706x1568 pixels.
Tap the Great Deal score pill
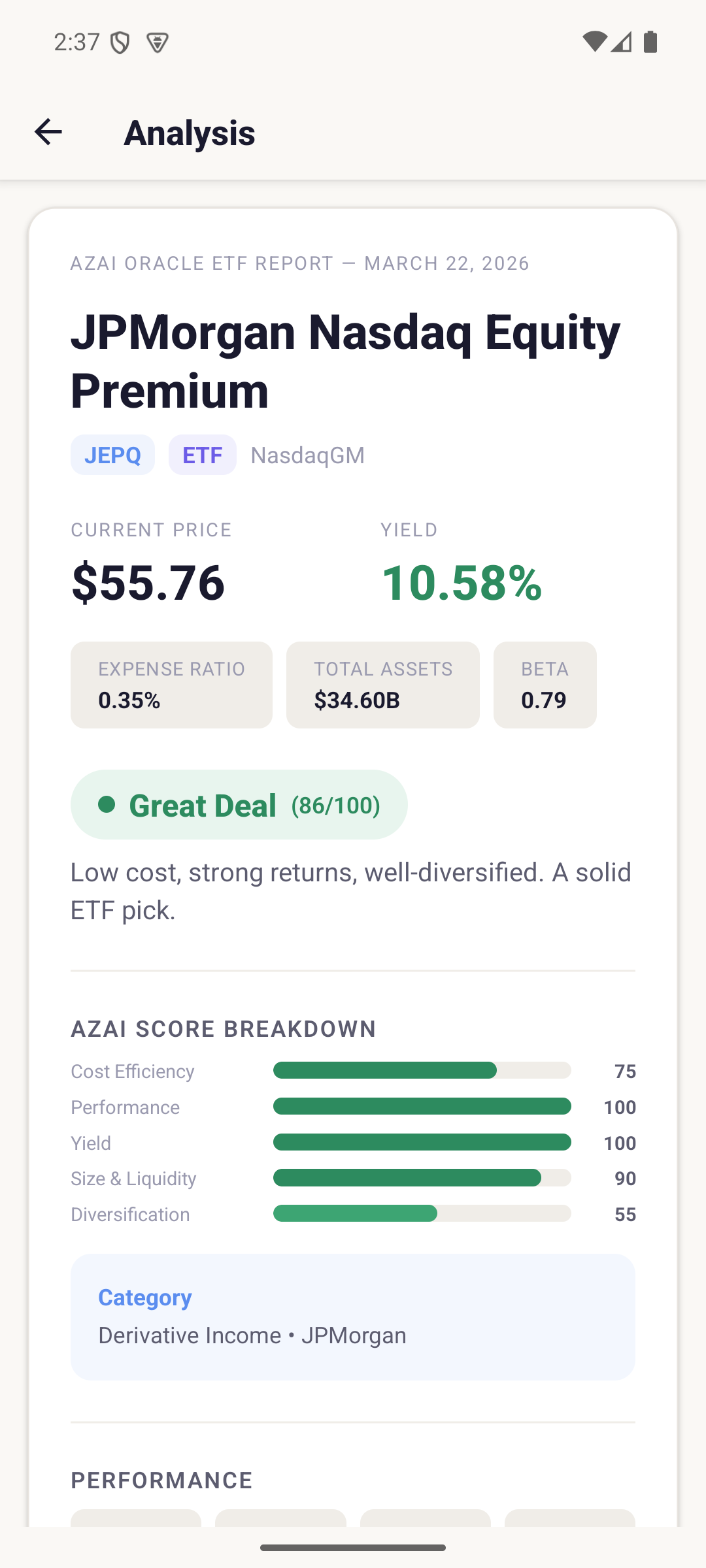point(239,804)
